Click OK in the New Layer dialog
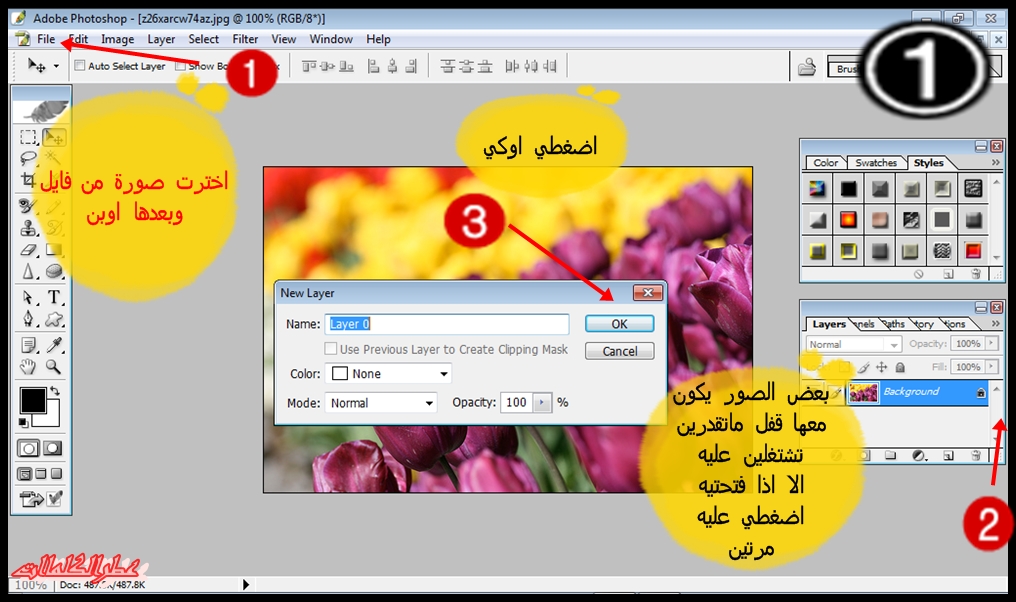The width and height of the screenshot is (1016, 602). 619,324
